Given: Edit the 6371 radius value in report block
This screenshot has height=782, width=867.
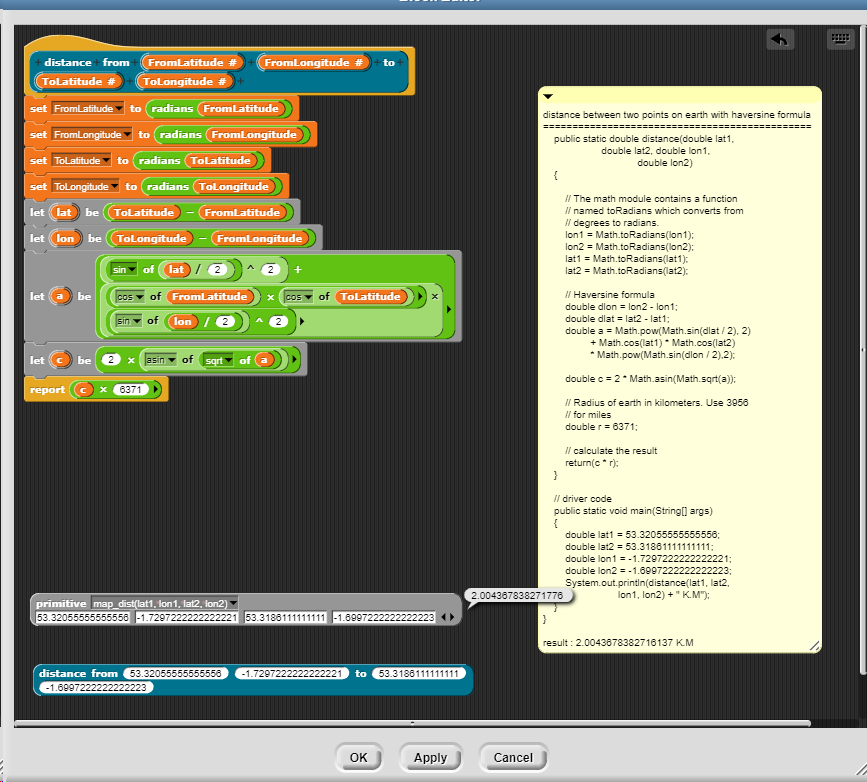Looking at the screenshot, I should point(132,388).
